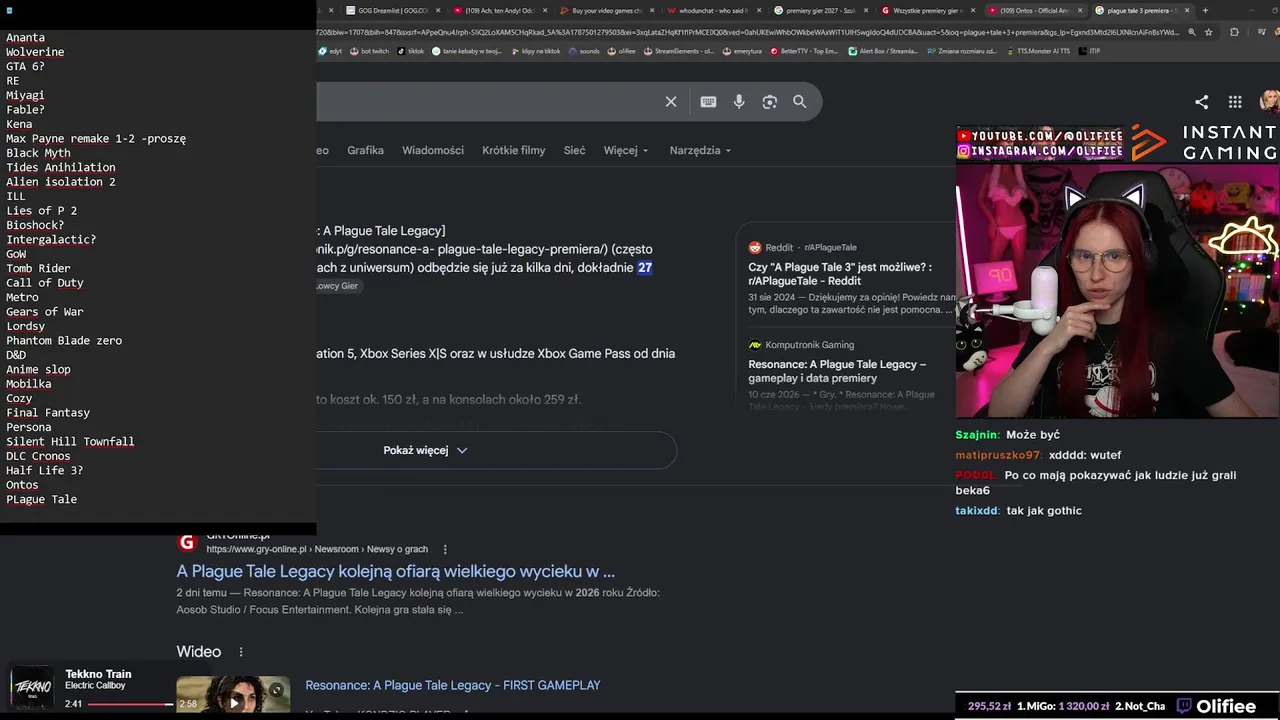The width and height of the screenshot is (1280, 720).
Task: Open the Google apps grid
Action: click(1235, 101)
